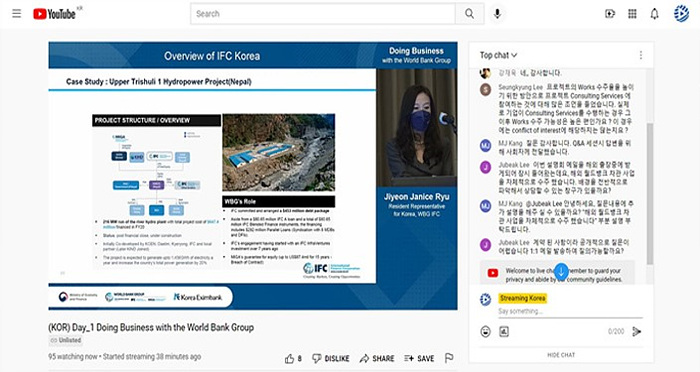700x372 pixels.
Task: Click the DISLIKE button
Action: (x=330, y=358)
